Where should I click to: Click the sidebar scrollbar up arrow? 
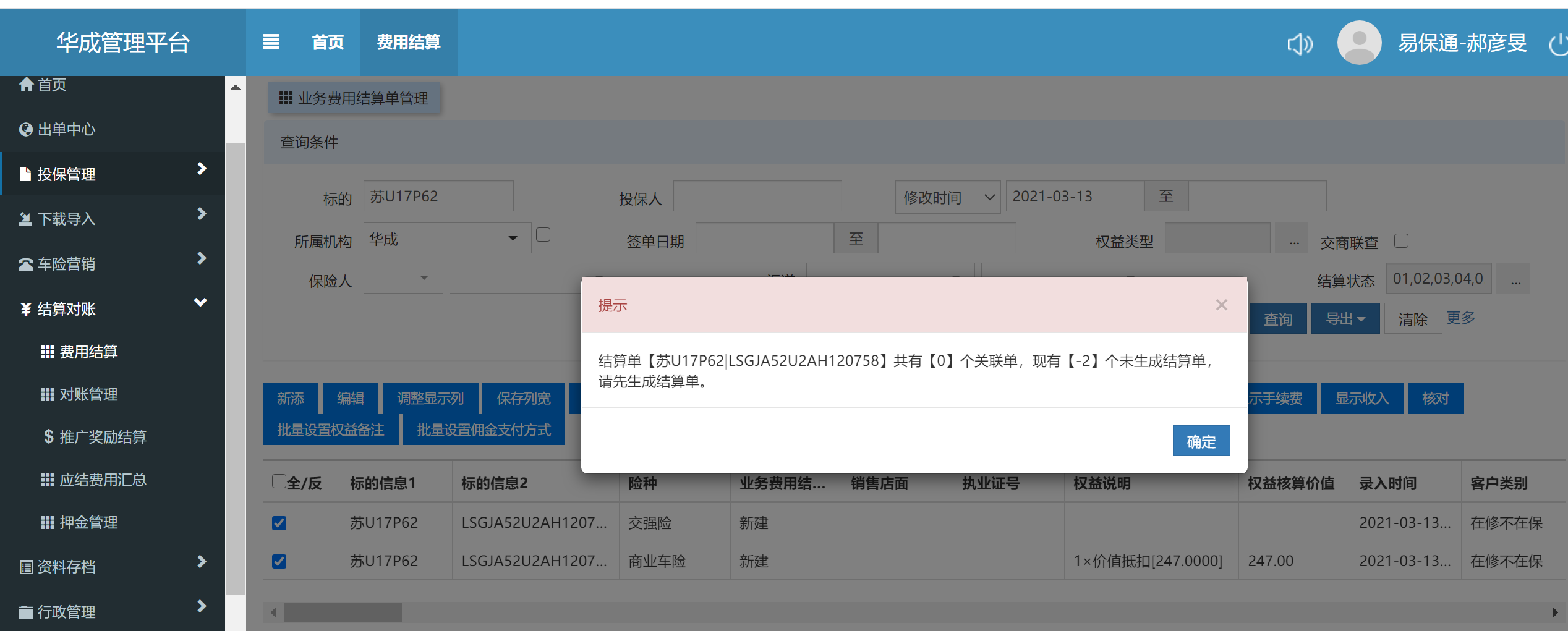point(235,87)
